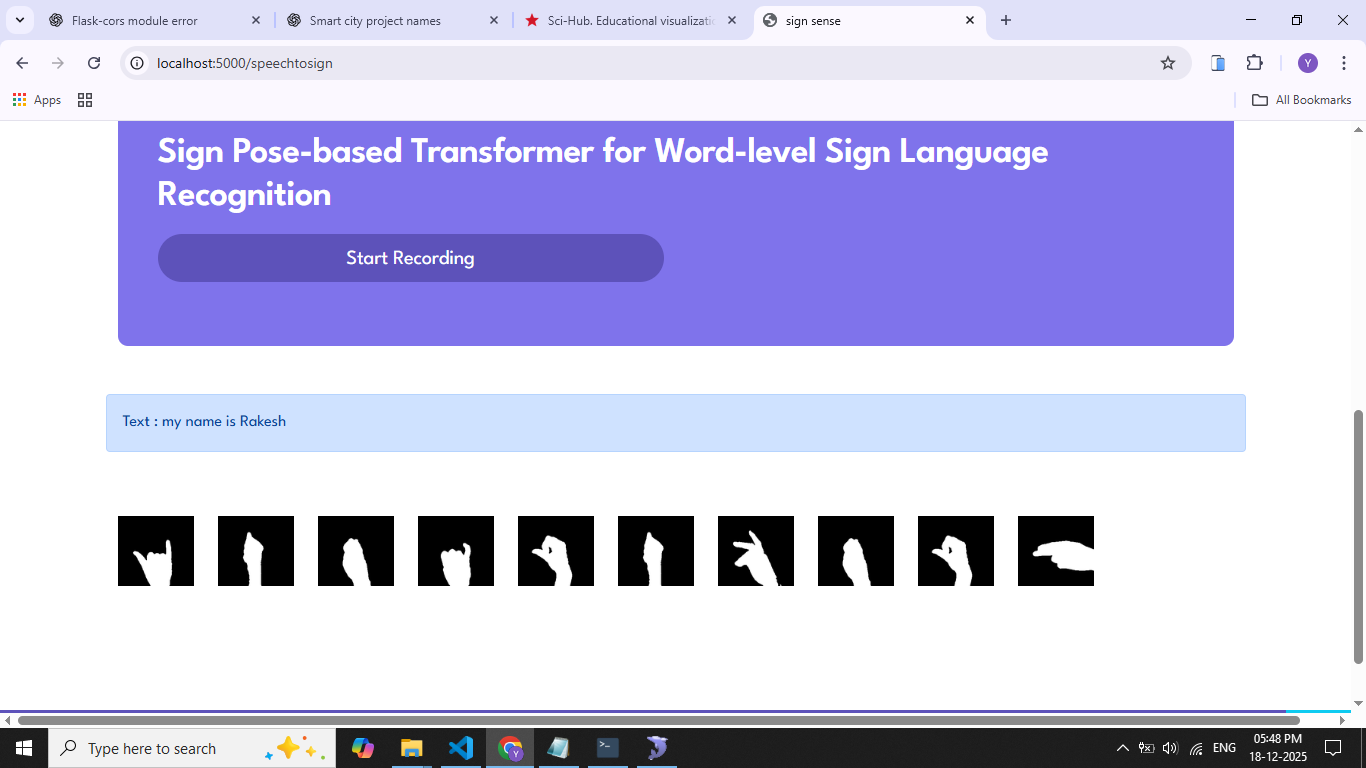Click the page's vertical scrollbar thumb
The height and width of the screenshot is (768, 1366).
(1358, 535)
